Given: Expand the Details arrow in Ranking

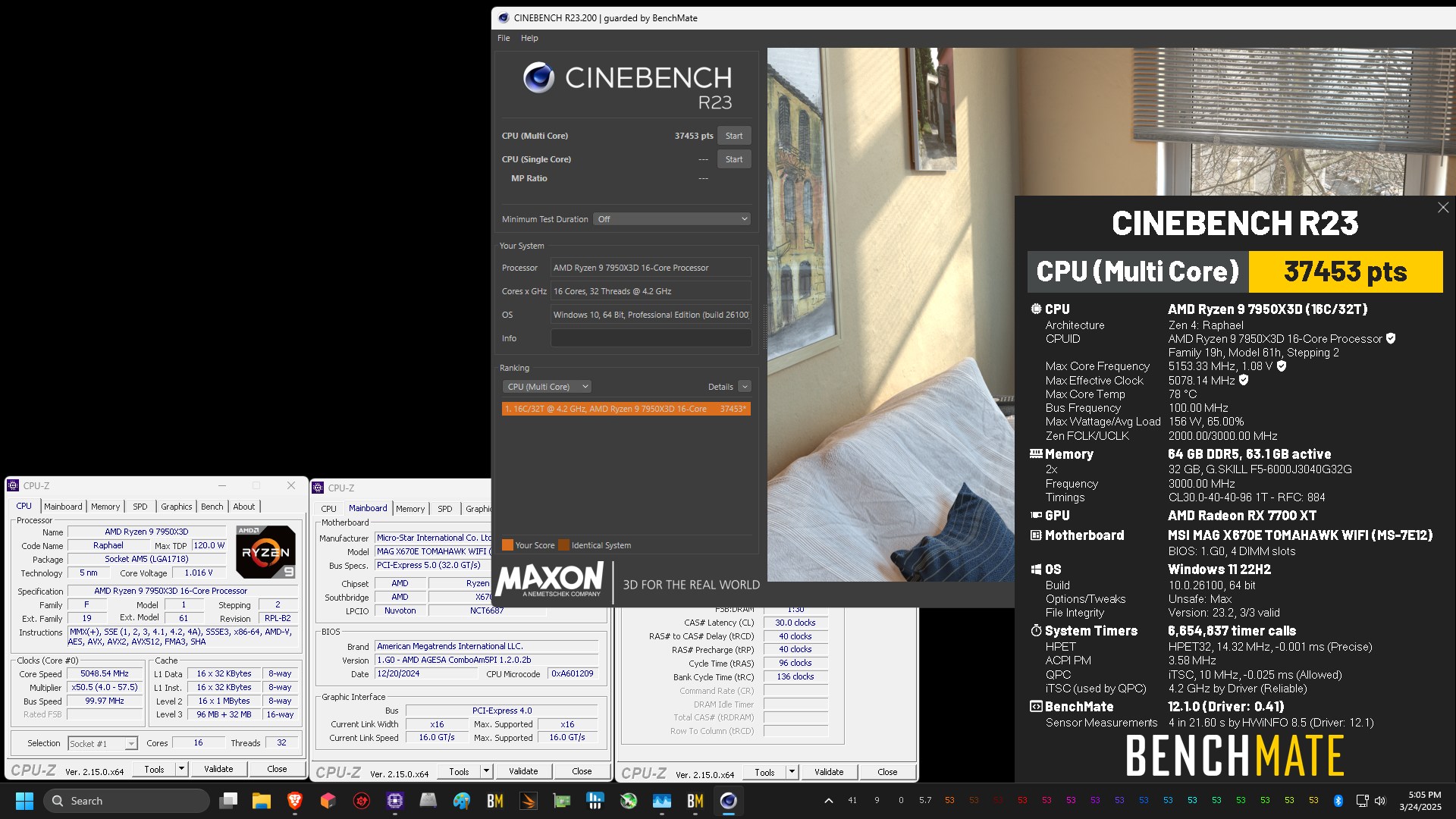Looking at the screenshot, I should 745,387.
